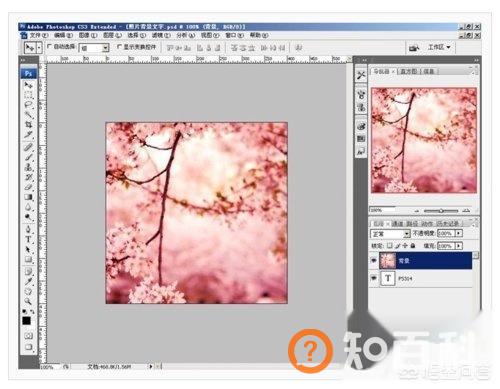Select the Dodge tool
This screenshot has width=500, height=389.
[29, 217]
